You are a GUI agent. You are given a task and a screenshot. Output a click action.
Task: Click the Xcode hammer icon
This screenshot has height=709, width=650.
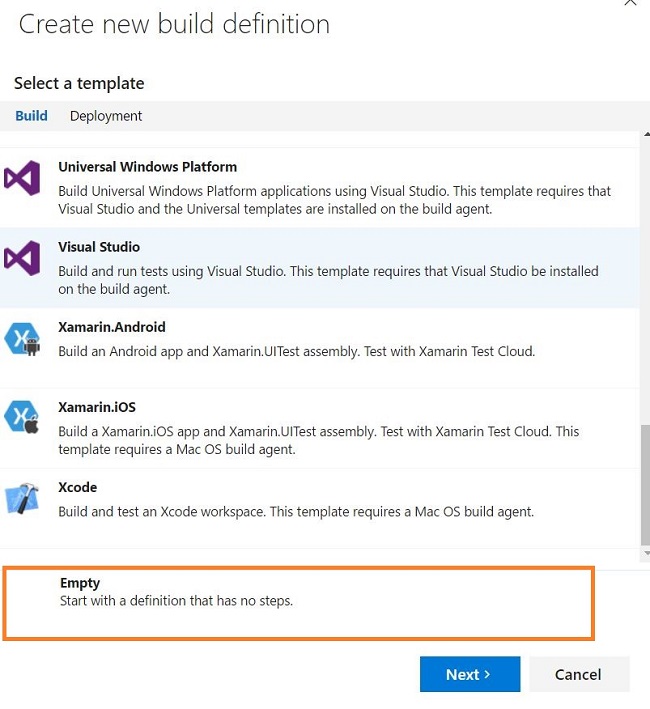click(22, 498)
